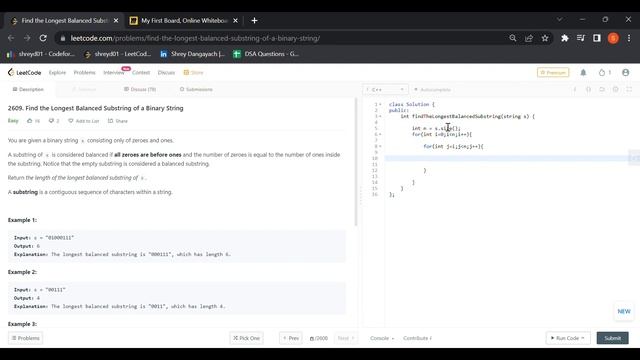Screen dimensions: 640x360
Task: Click Add to List heart
Action: point(84,121)
